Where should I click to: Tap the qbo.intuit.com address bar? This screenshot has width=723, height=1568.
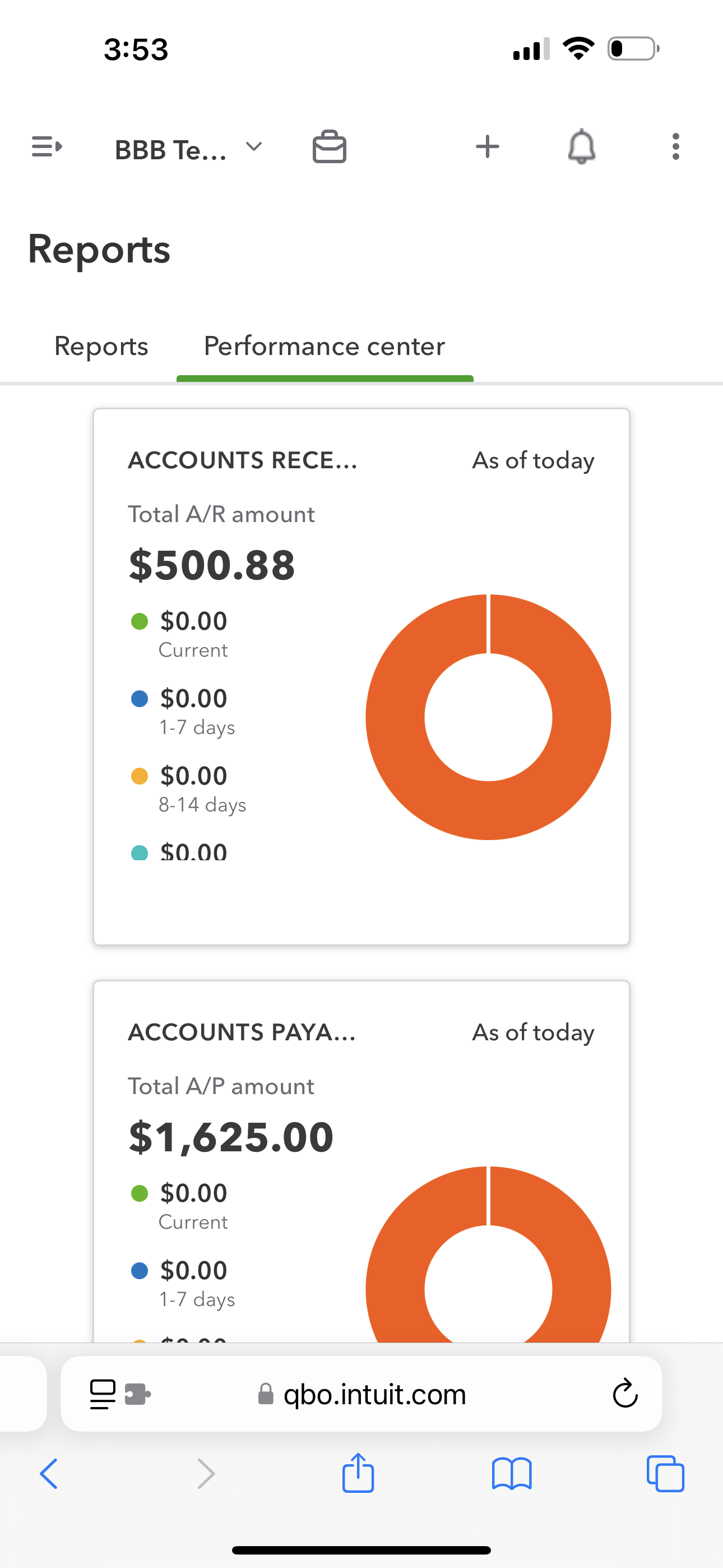(374, 1394)
